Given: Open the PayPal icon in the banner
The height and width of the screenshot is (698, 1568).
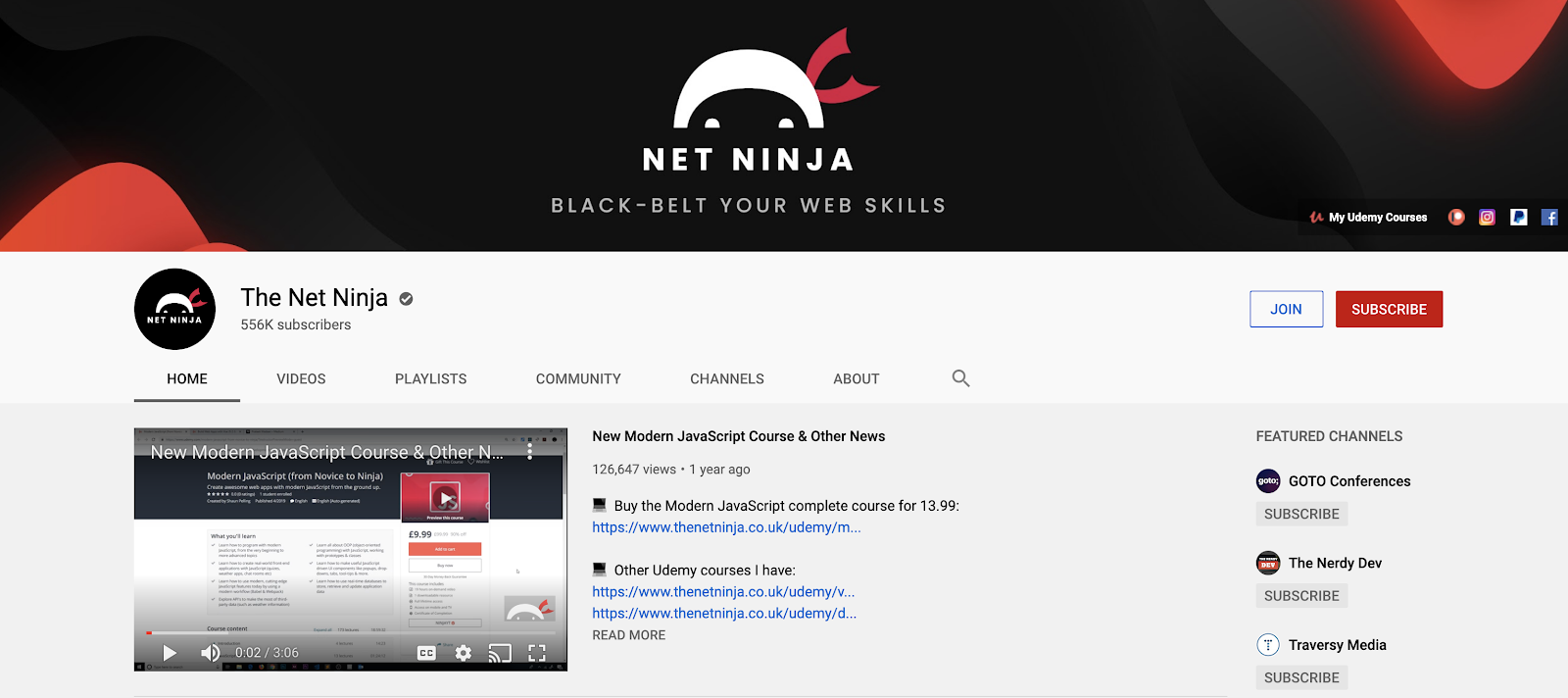Looking at the screenshot, I should (x=1518, y=218).
